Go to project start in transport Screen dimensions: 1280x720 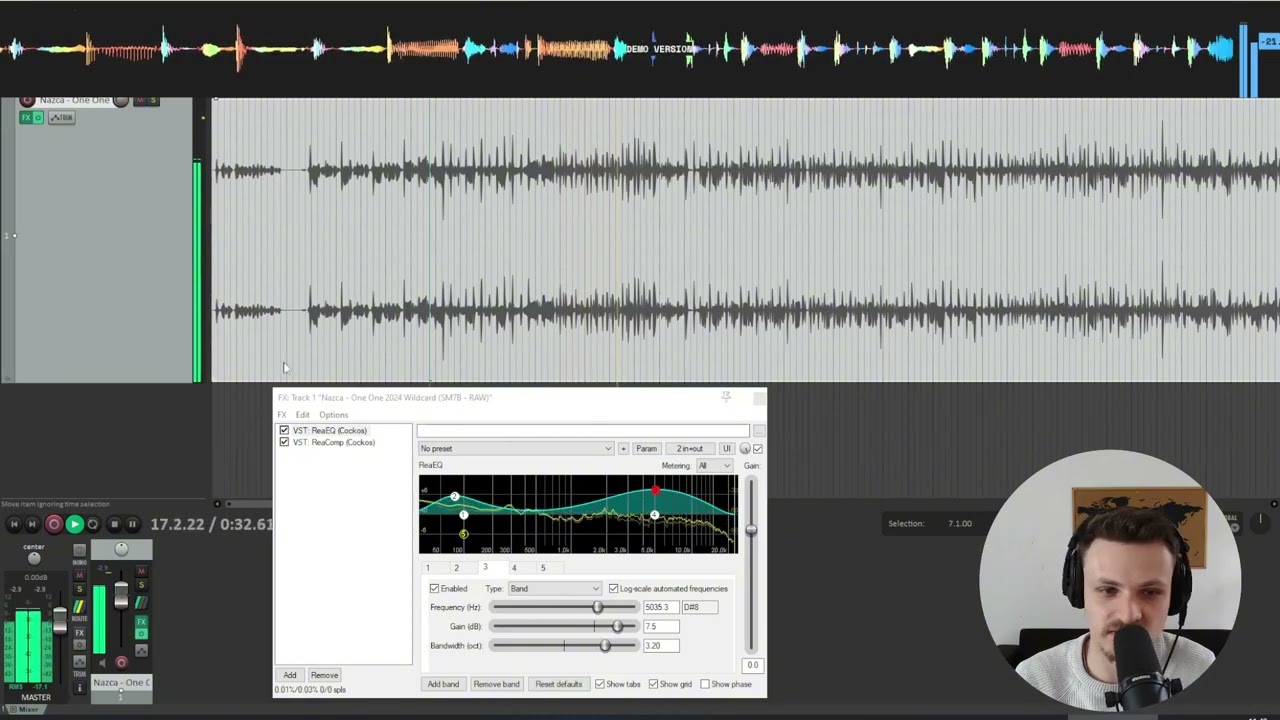click(x=14, y=524)
